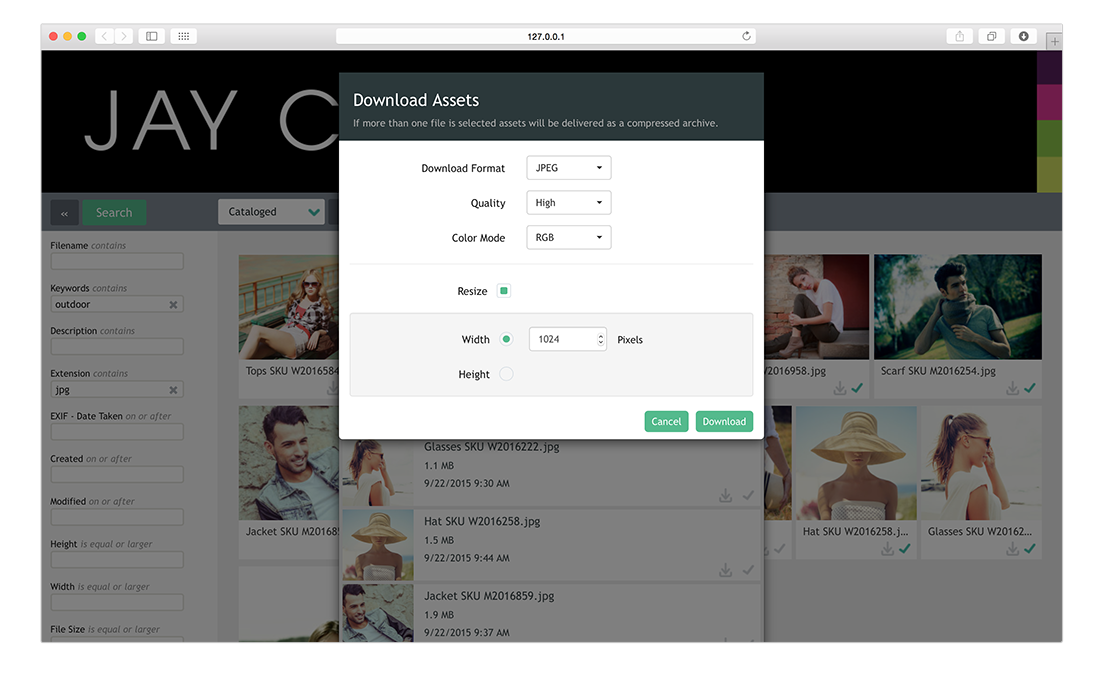Open the Tops SKU W2016584 thumbnail
The width and height of the screenshot is (1103, 700).
289,307
